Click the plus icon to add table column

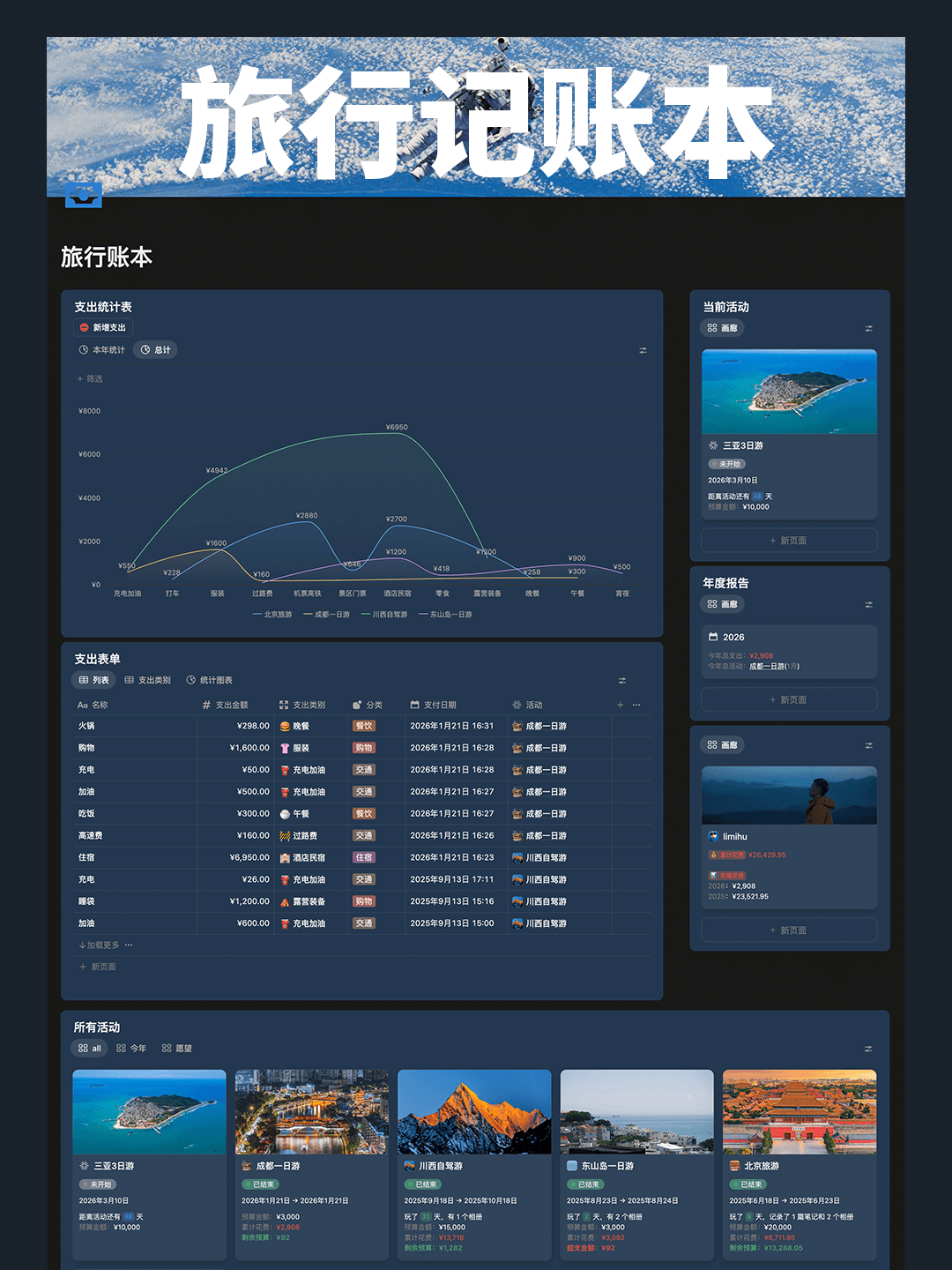pyautogui.click(x=620, y=705)
